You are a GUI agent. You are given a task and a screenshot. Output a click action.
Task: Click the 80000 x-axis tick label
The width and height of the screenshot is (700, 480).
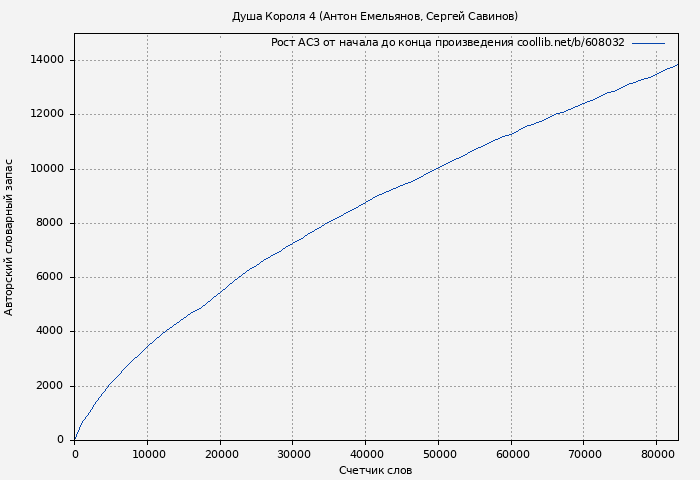(656, 454)
